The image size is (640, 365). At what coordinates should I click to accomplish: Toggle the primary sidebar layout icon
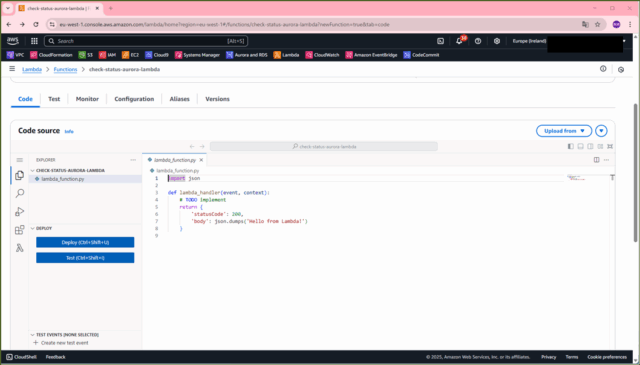[x=571, y=146]
